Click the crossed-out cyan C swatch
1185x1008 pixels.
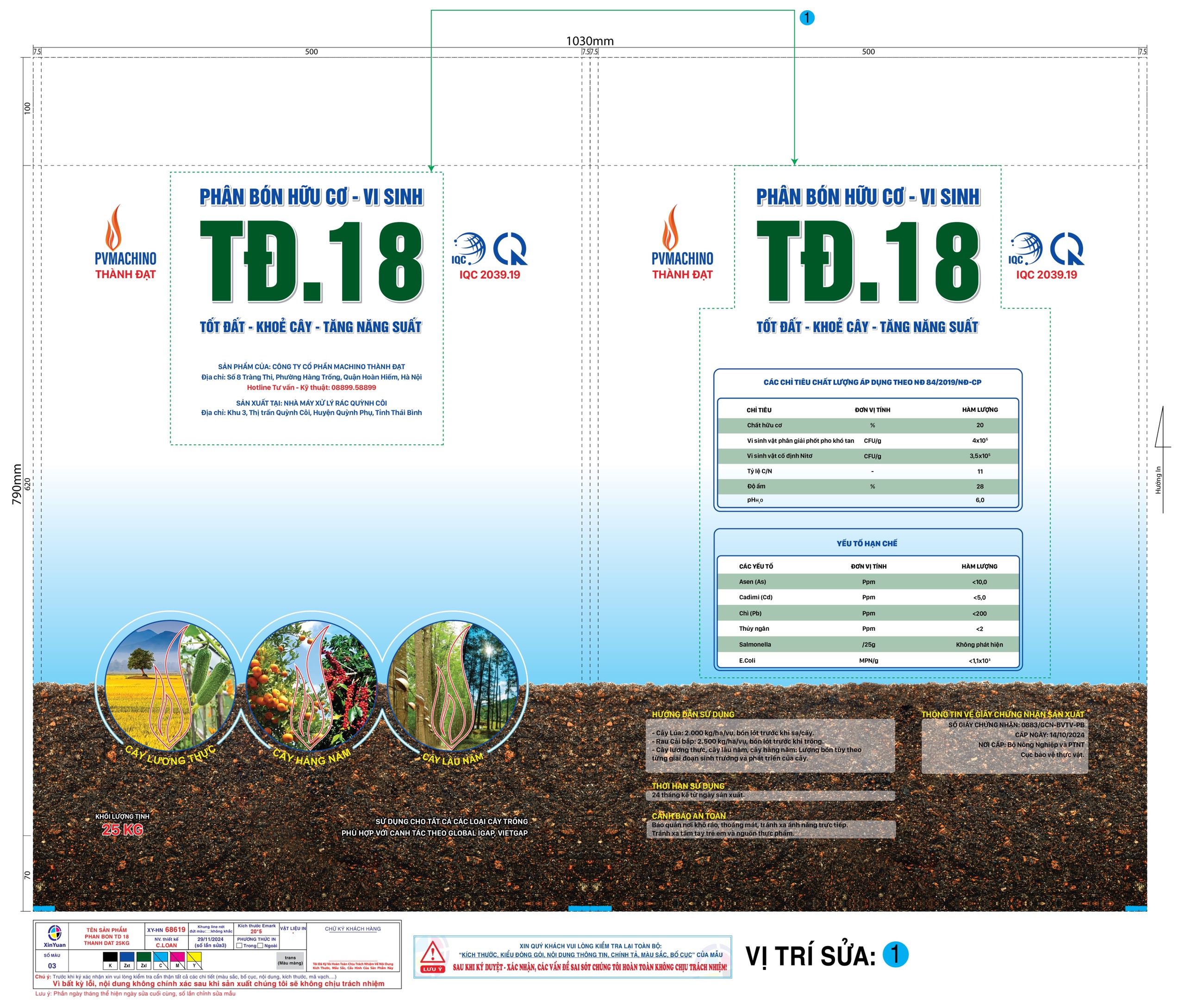pyautogui.click(x=161, y=957)
